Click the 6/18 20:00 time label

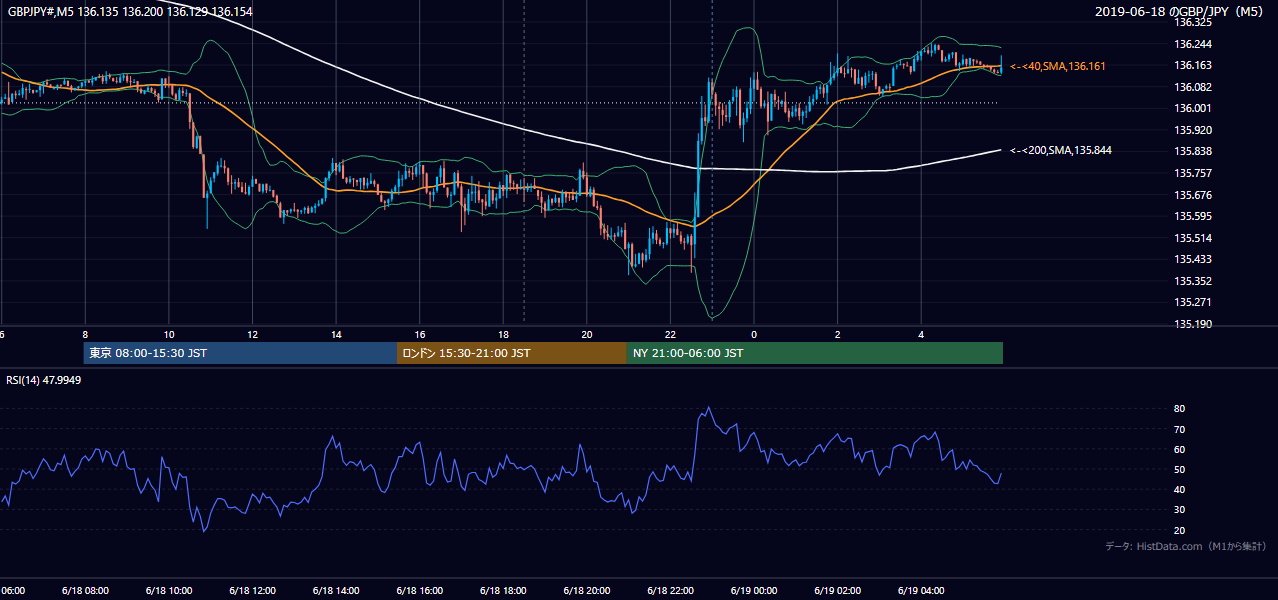[585, 591]
